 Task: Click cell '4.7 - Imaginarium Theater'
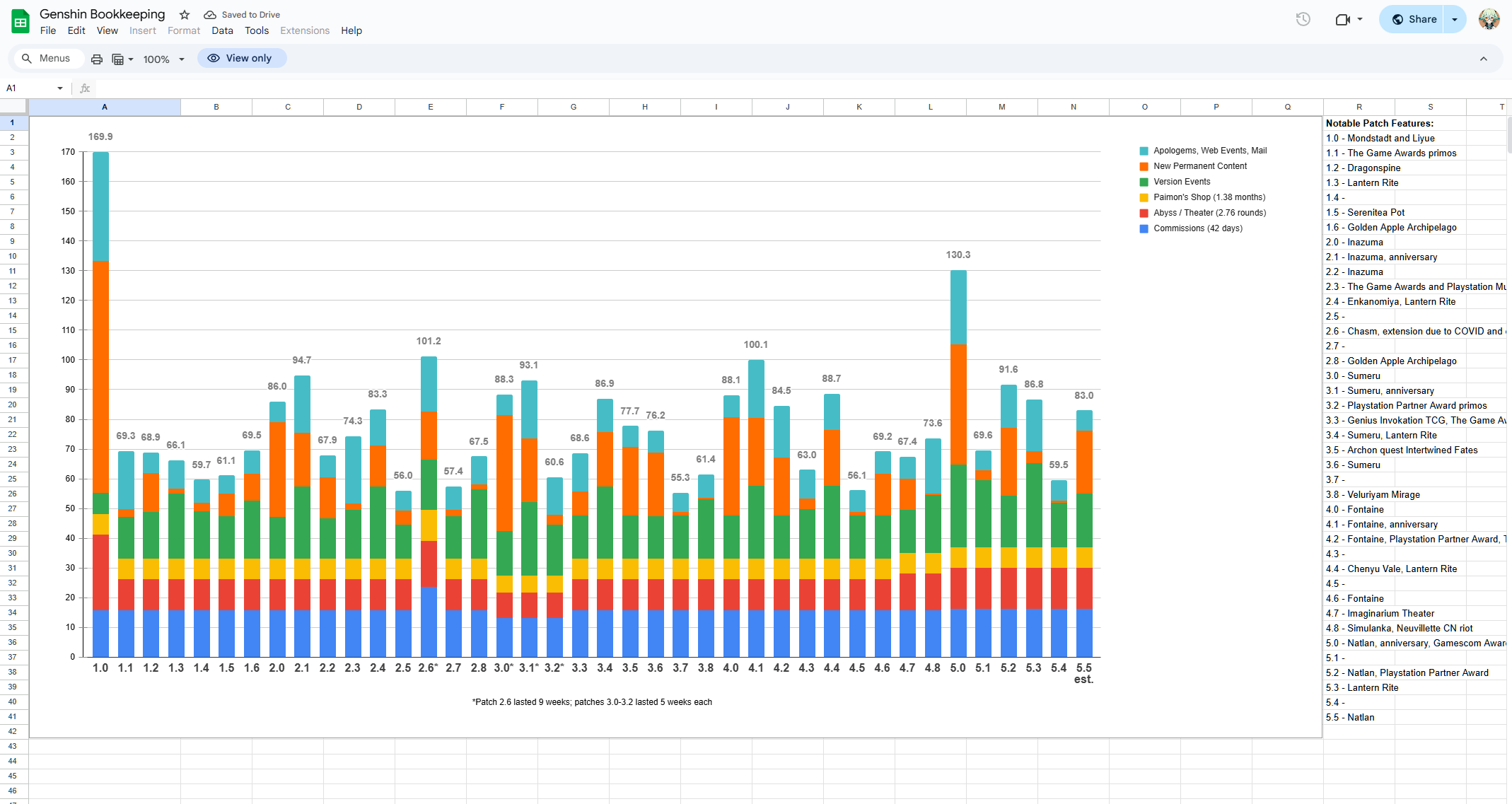1380,613
